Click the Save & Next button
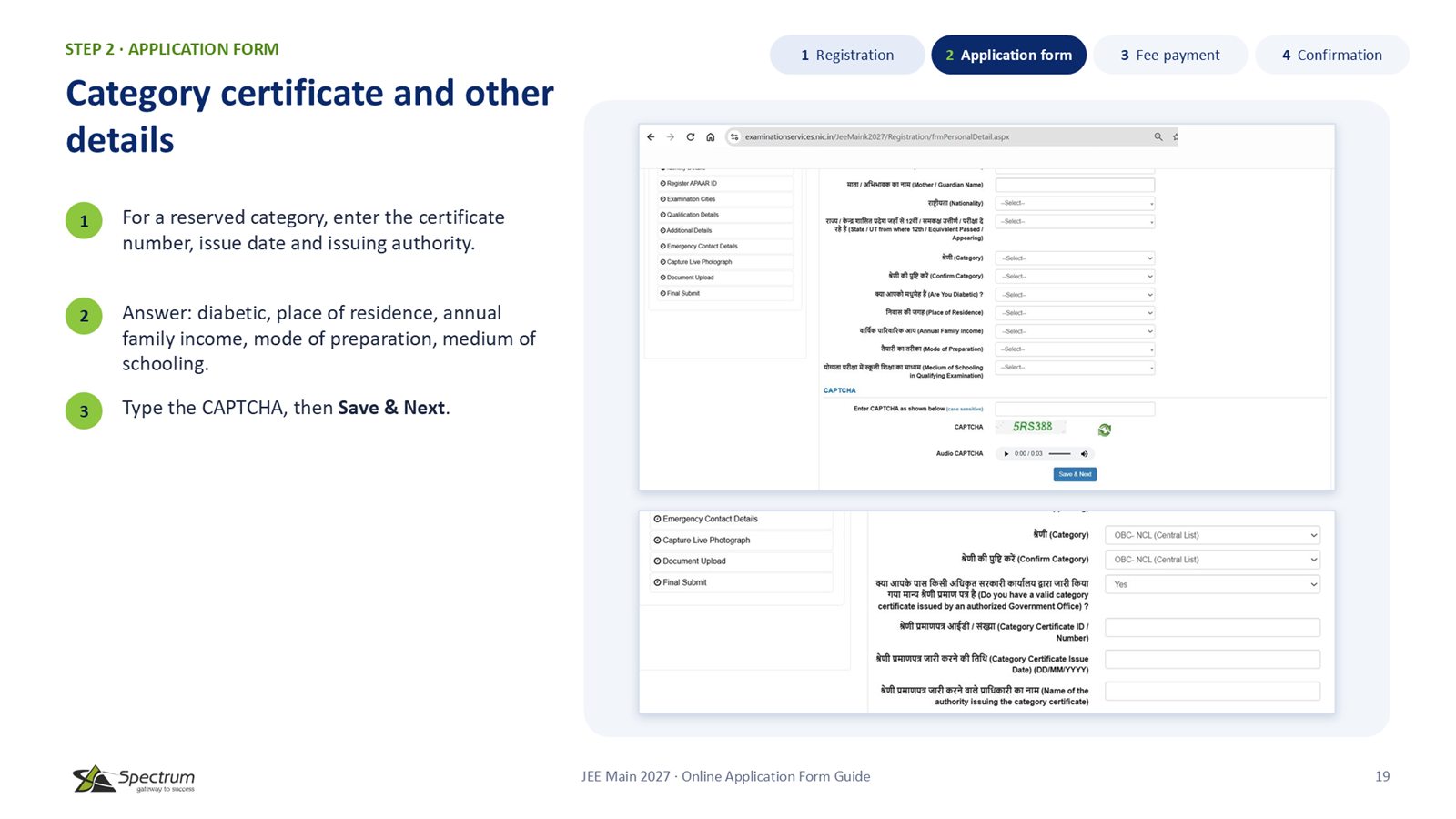 click(1075, 474)
